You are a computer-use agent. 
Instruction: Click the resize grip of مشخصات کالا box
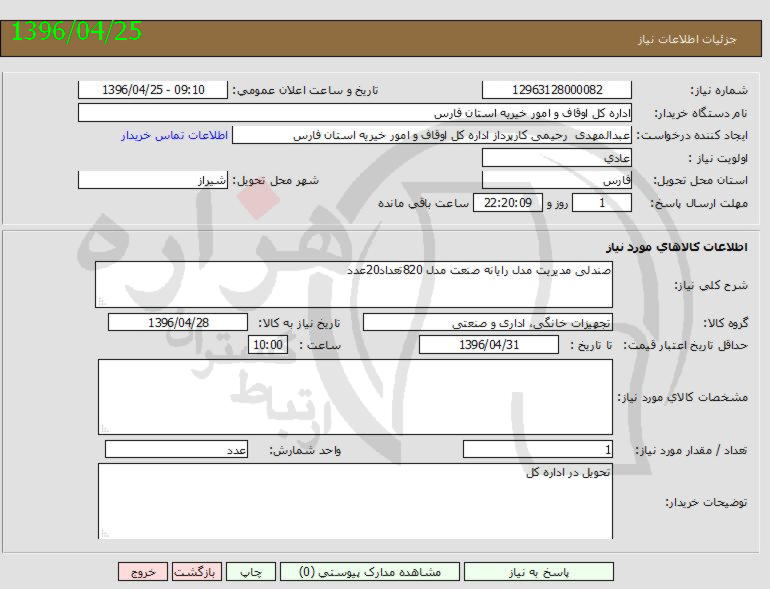tap(105, 429)
